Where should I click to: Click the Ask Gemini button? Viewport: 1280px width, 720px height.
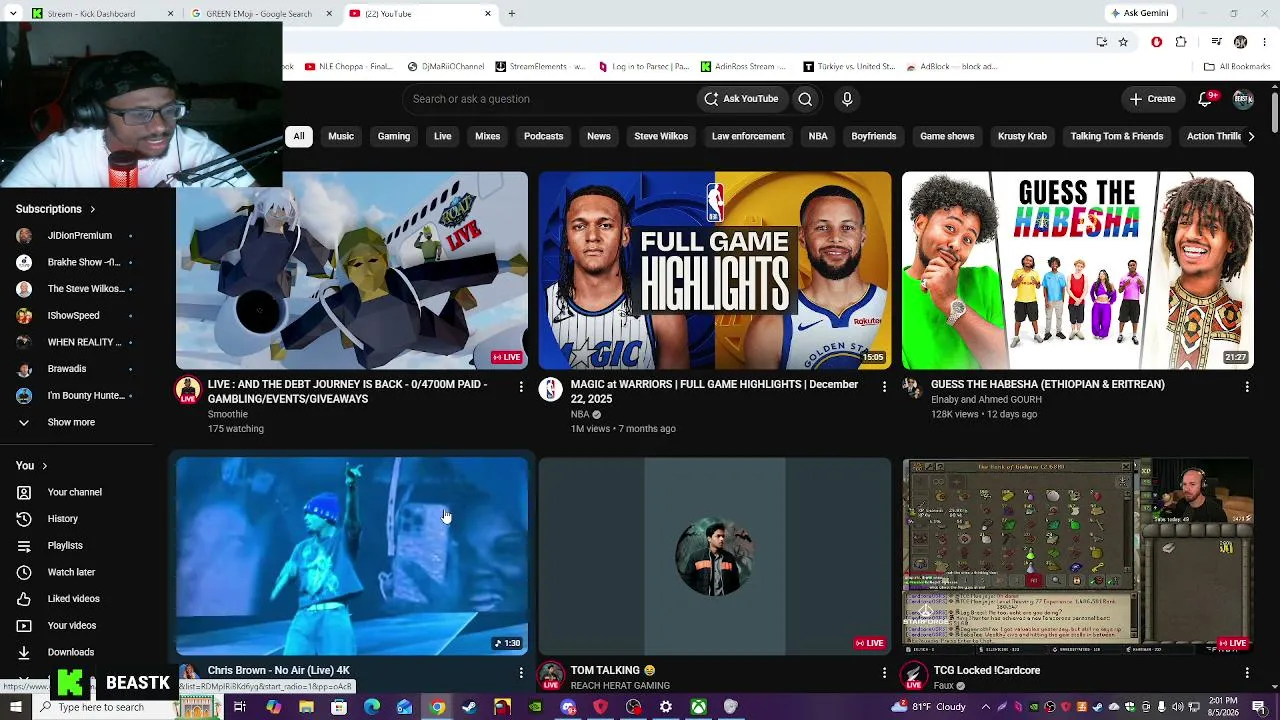tap(1139, 14)
